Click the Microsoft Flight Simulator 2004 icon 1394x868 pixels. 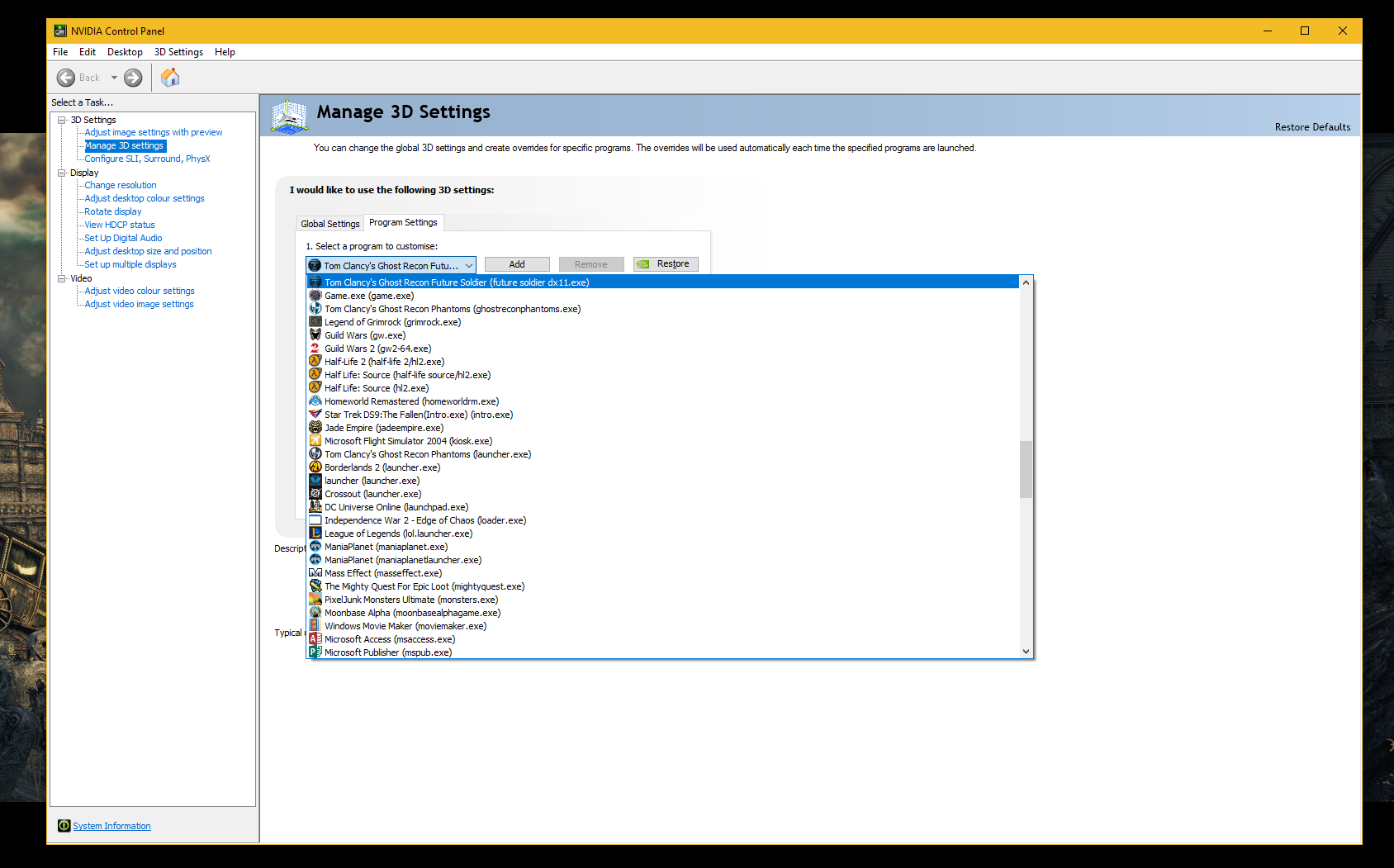315,441
